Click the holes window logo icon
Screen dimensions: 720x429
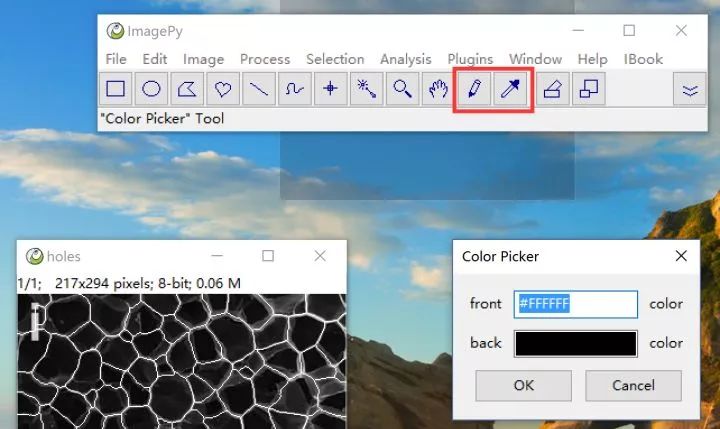[34, 256]
